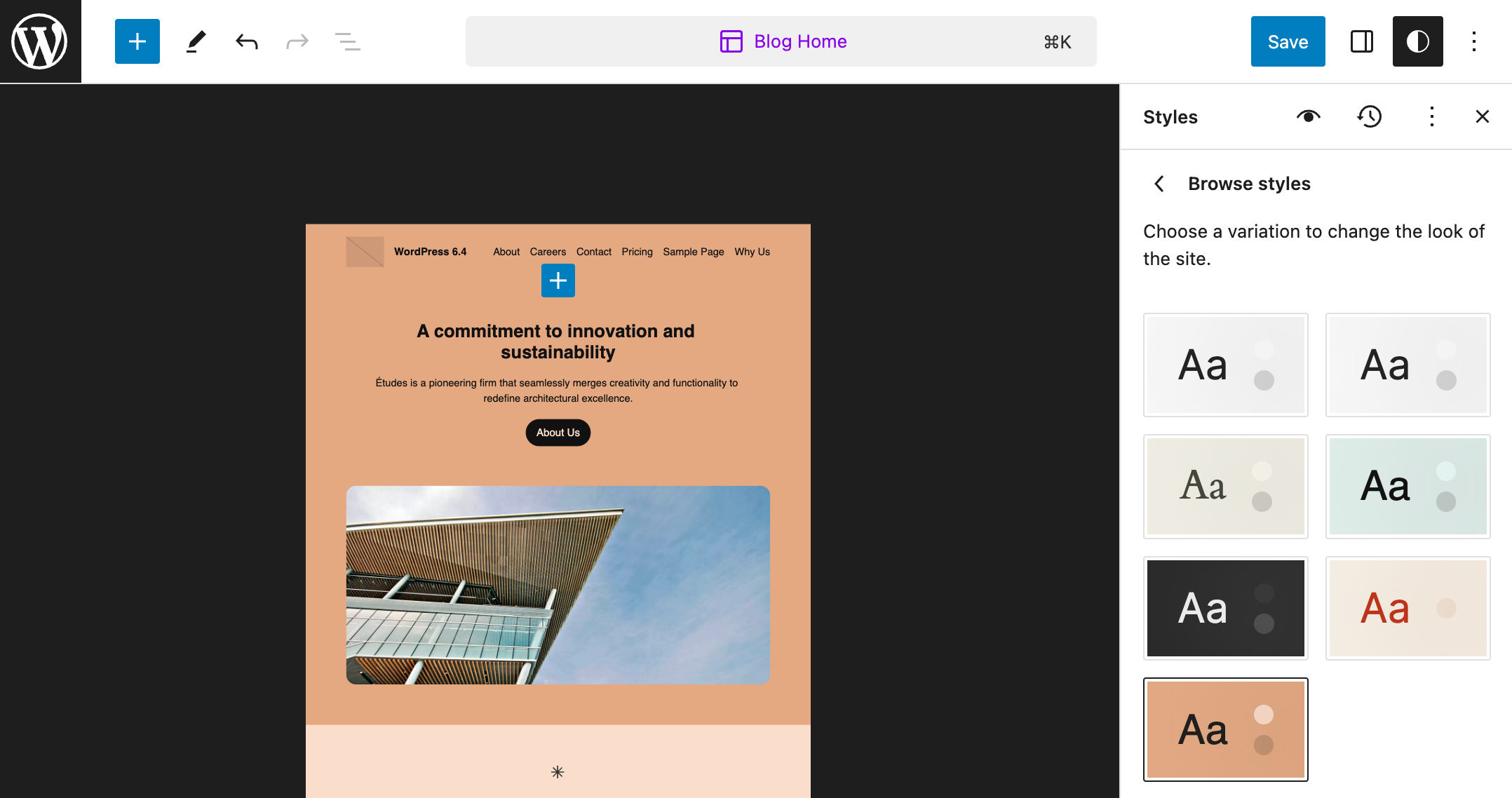Click the Edit tool (pen/pencil) icon
Screen dimensions: 1512x798
[x=195, y=41]
